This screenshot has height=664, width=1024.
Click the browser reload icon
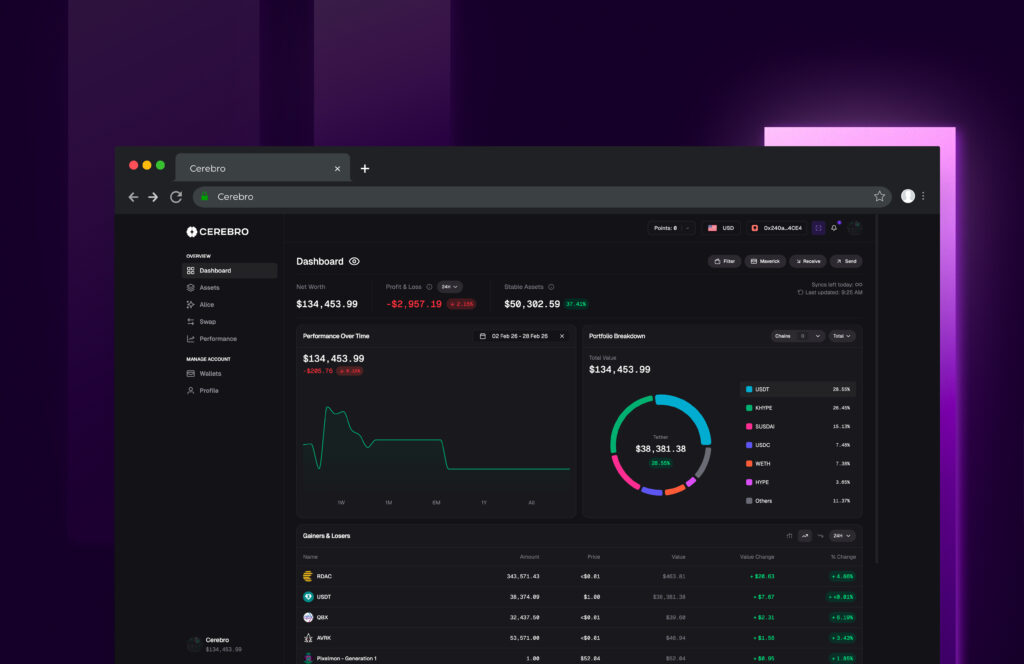point(176,197)
